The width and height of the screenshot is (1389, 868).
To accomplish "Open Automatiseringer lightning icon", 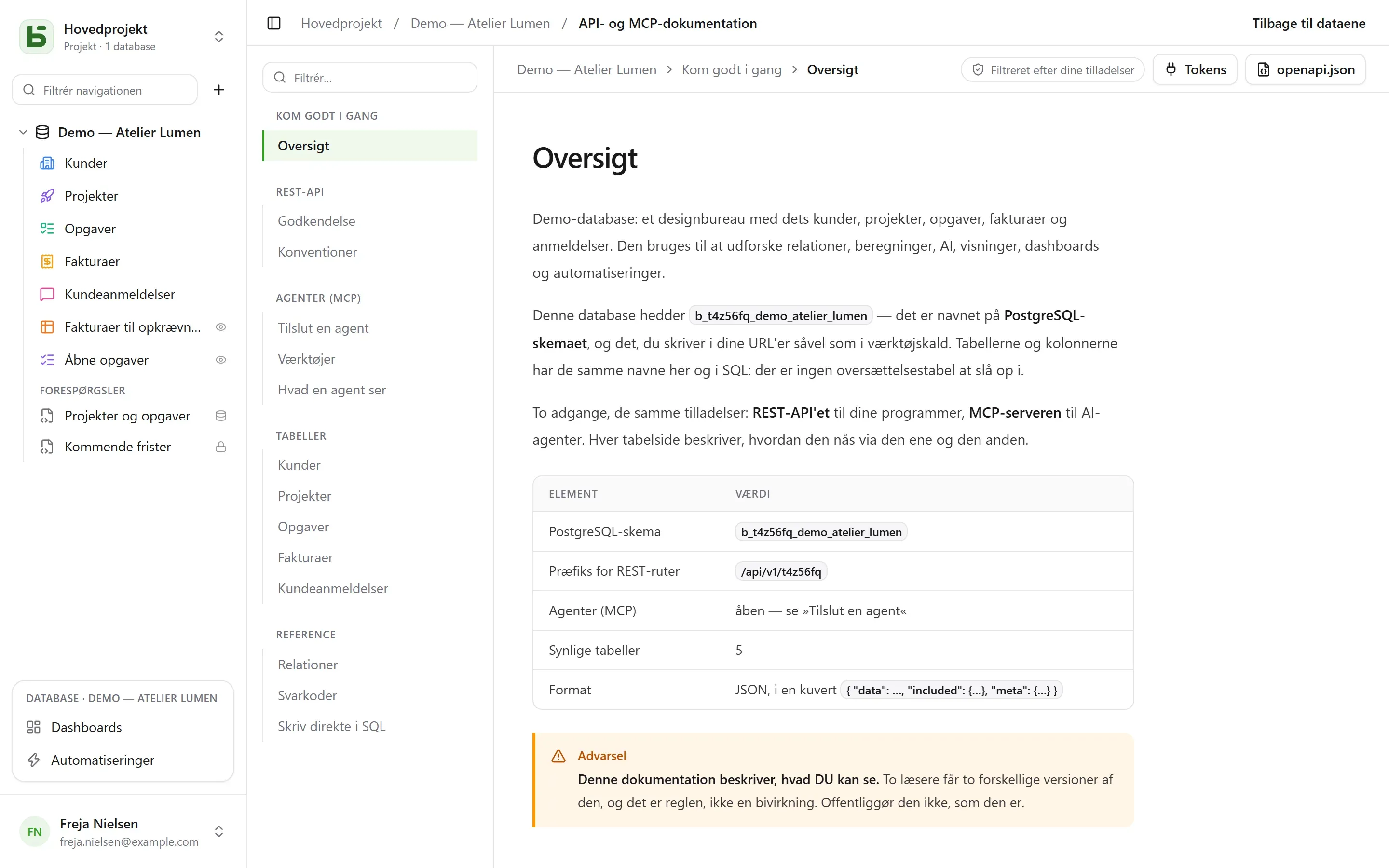I will click(x=34, y=759).
